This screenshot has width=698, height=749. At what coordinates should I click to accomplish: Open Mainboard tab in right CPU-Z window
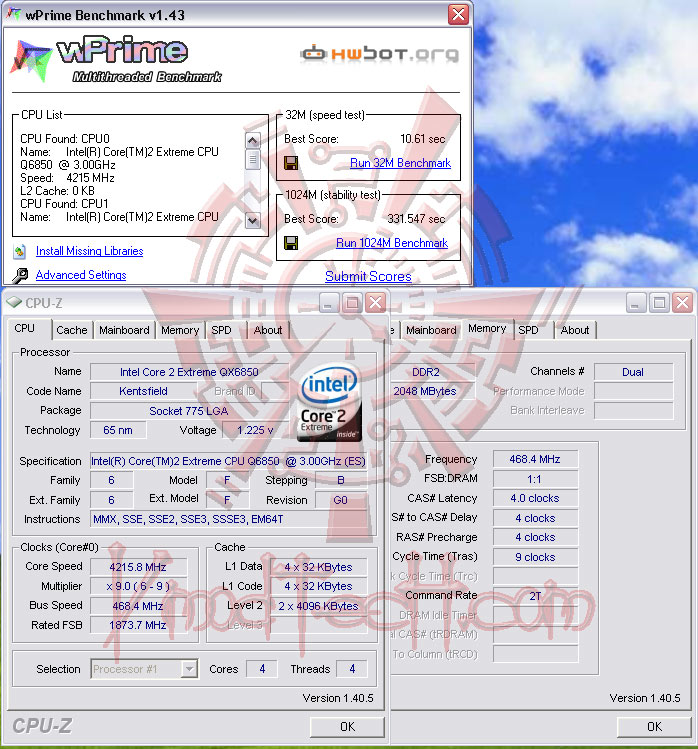pos(431,330)
